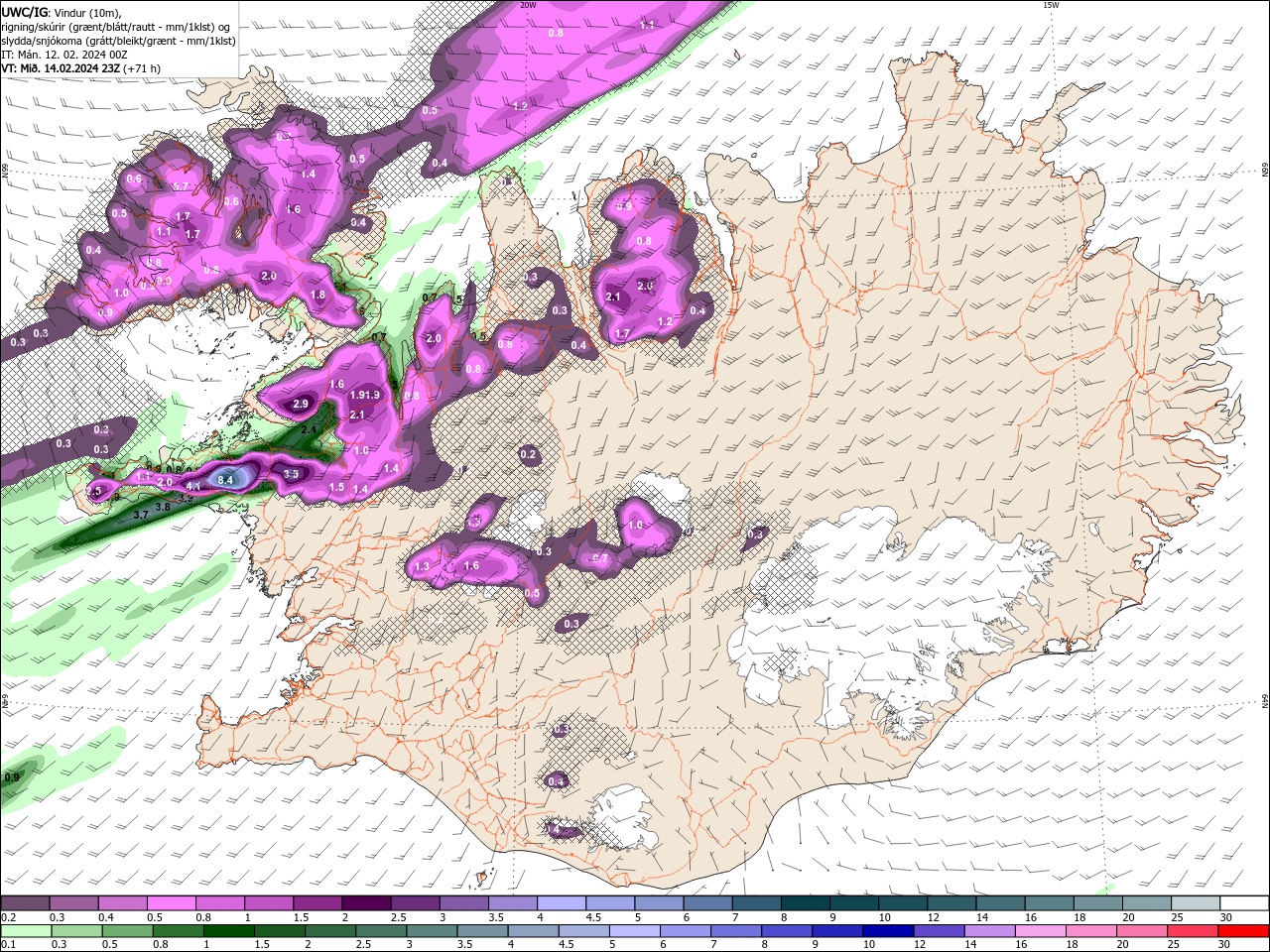Viewport: 1270px width, 952px height.
Task: Click the 2.8 snowfall value on the northern peninsula
Action: click(x=645, y=286)
